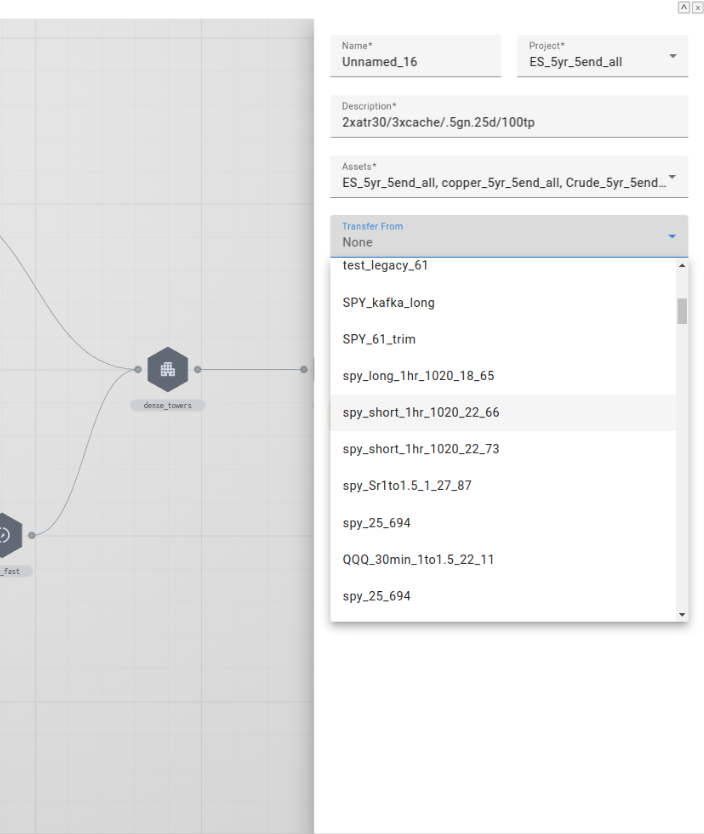Choose spy_short_1hr_1020_22_73 from the list

click(420, 449)
